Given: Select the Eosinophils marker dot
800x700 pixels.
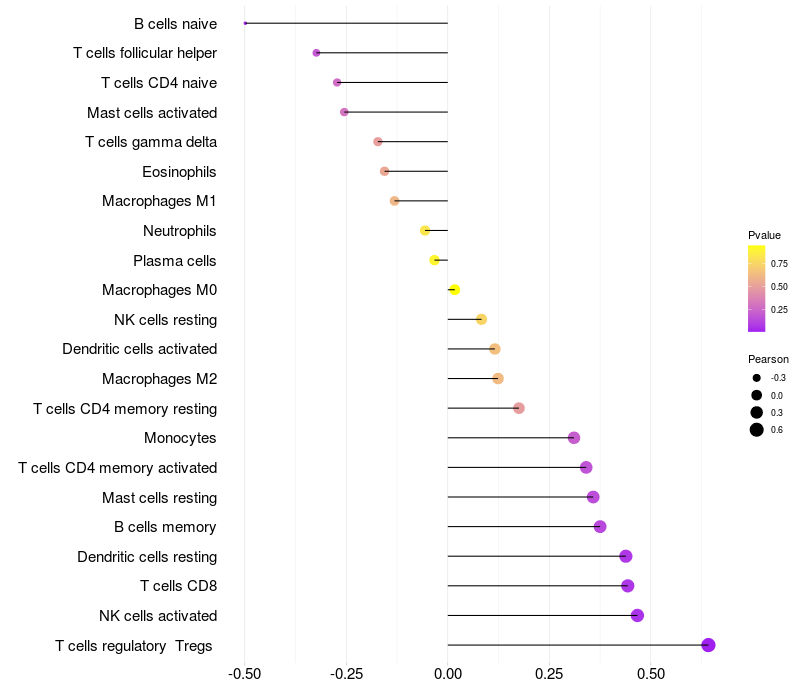Looking at the screenshot, I should pos(384,171).
